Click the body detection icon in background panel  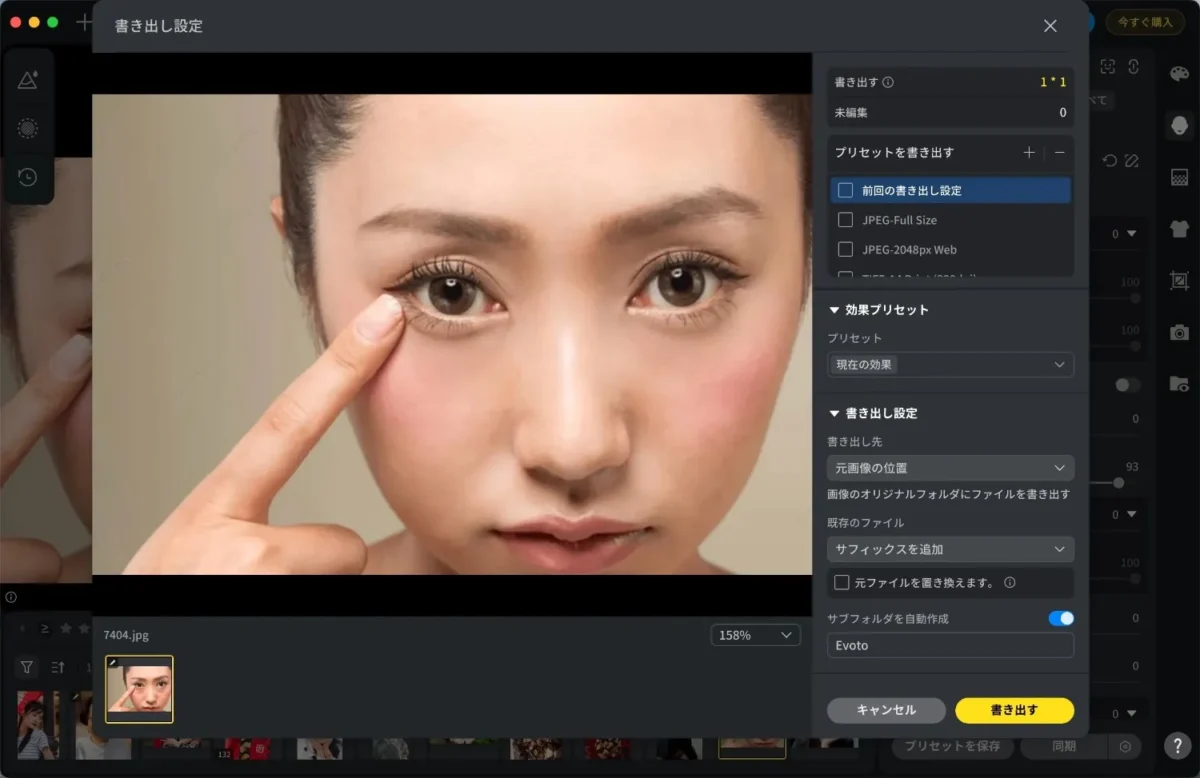pos(1134,67)
